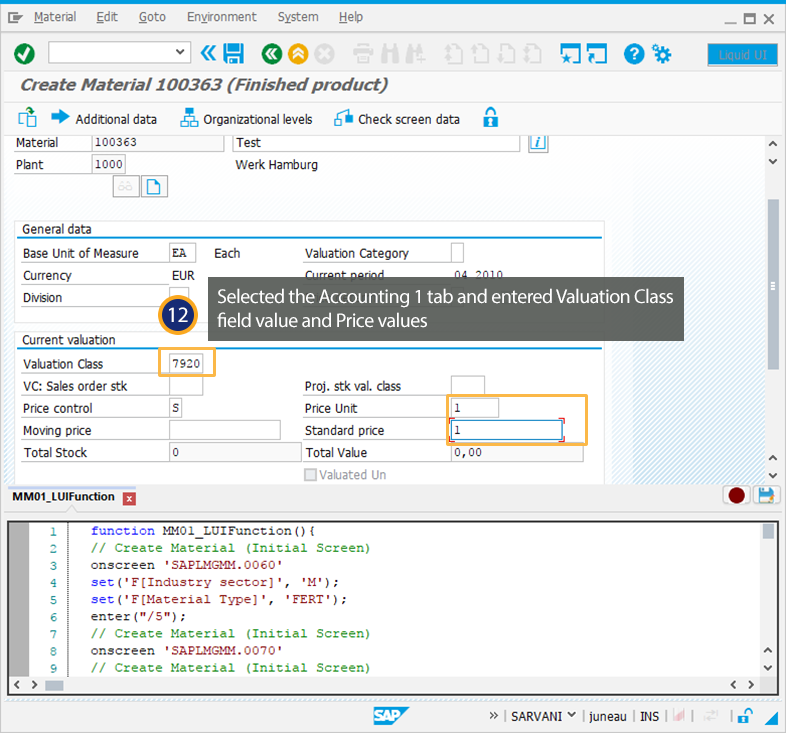Click 'juneau' server name in status bar
Image resolution: width=786 pixels, height=733 pixels.
pyautogui.click(x=608, y=716)
